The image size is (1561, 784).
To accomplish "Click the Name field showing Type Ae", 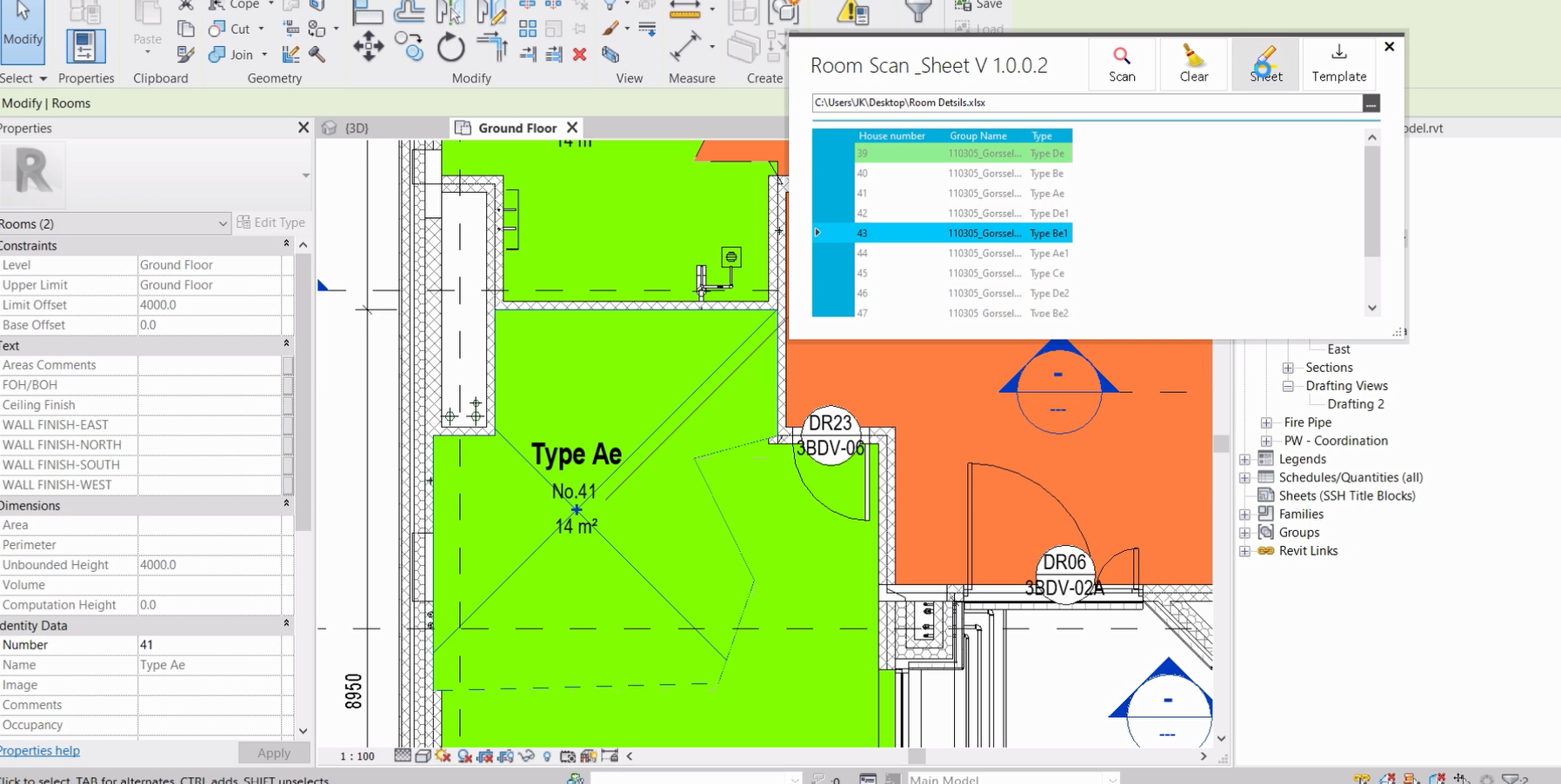I will tap(210, 665).
